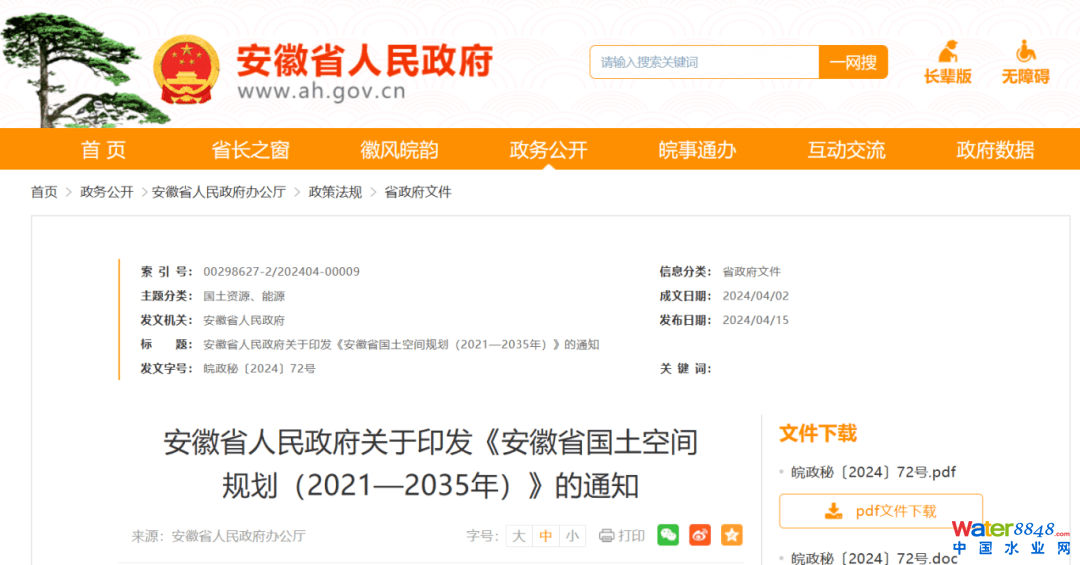Open the 政府数据 navigation tab
The image size is (1080, 565).
tap(995, 150)
